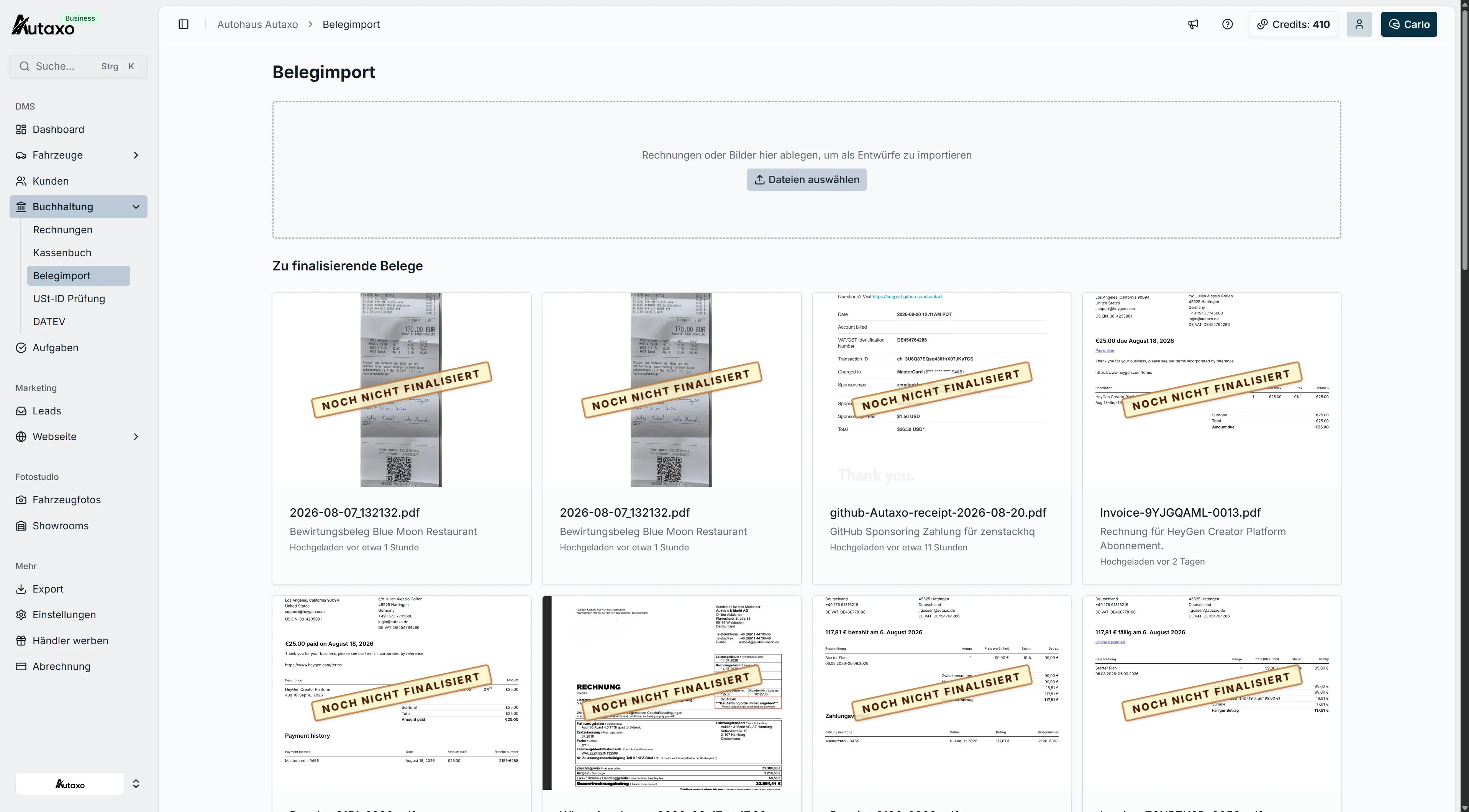This screenshot has width=1469, height=812.
Task: Click the 'Zu finalisierende Belege' heading
Action: [x=348, y=266]
